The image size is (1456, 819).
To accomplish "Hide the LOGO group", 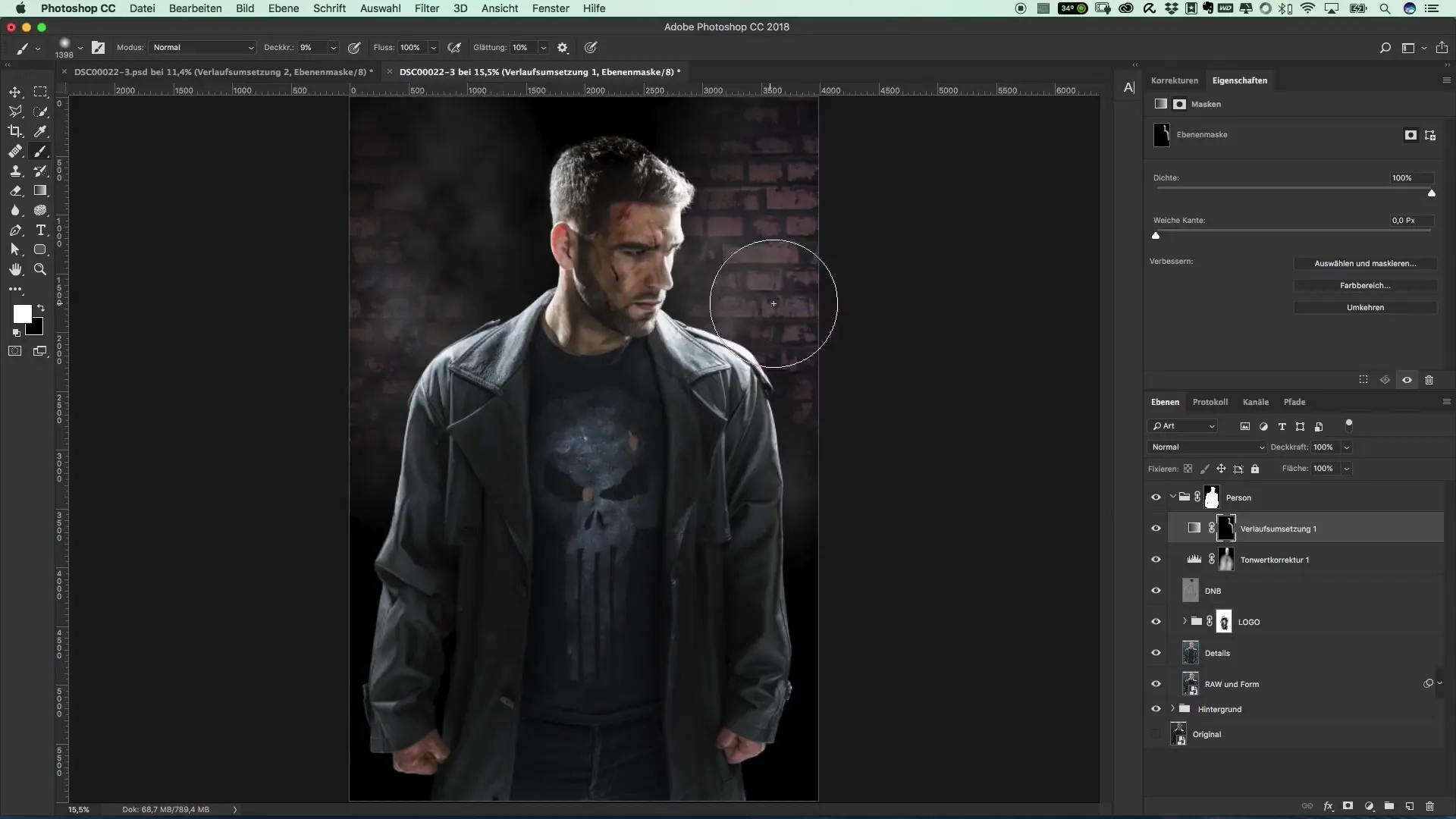I will (1156, 622).
